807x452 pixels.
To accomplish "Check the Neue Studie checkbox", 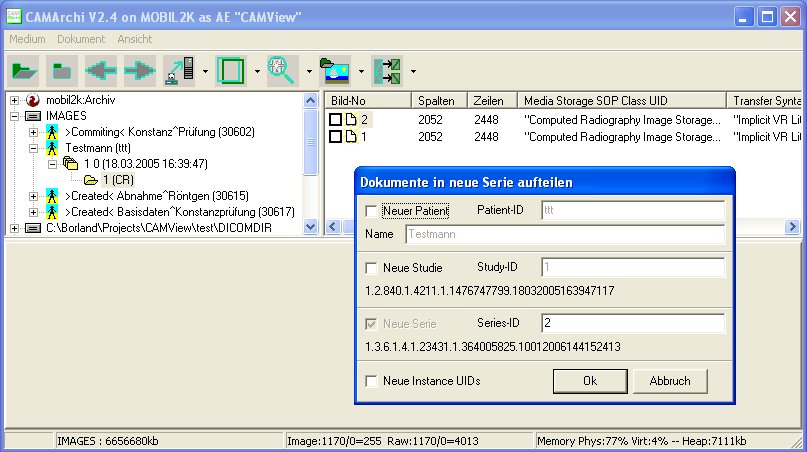I will click(371, 268).
